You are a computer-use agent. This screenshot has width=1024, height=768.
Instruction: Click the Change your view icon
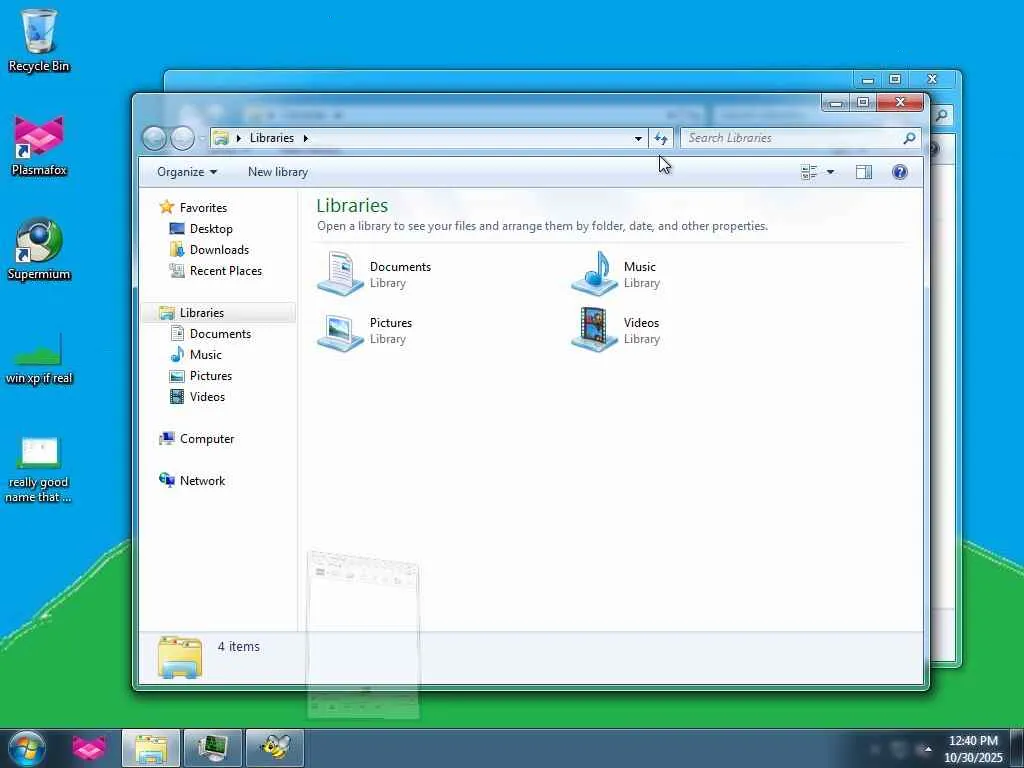pyautogui.click(x=808, y=172)
